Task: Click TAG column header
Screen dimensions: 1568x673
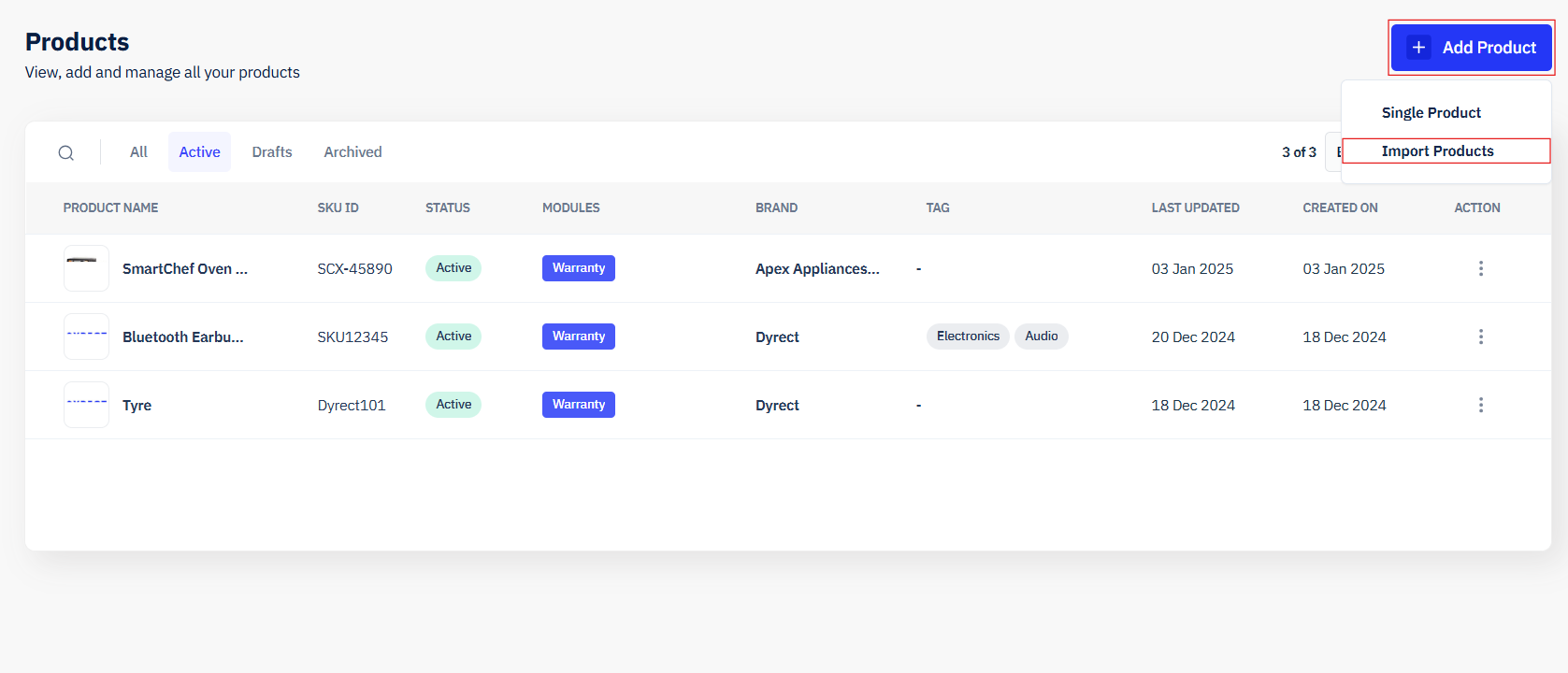Action: 938,208
